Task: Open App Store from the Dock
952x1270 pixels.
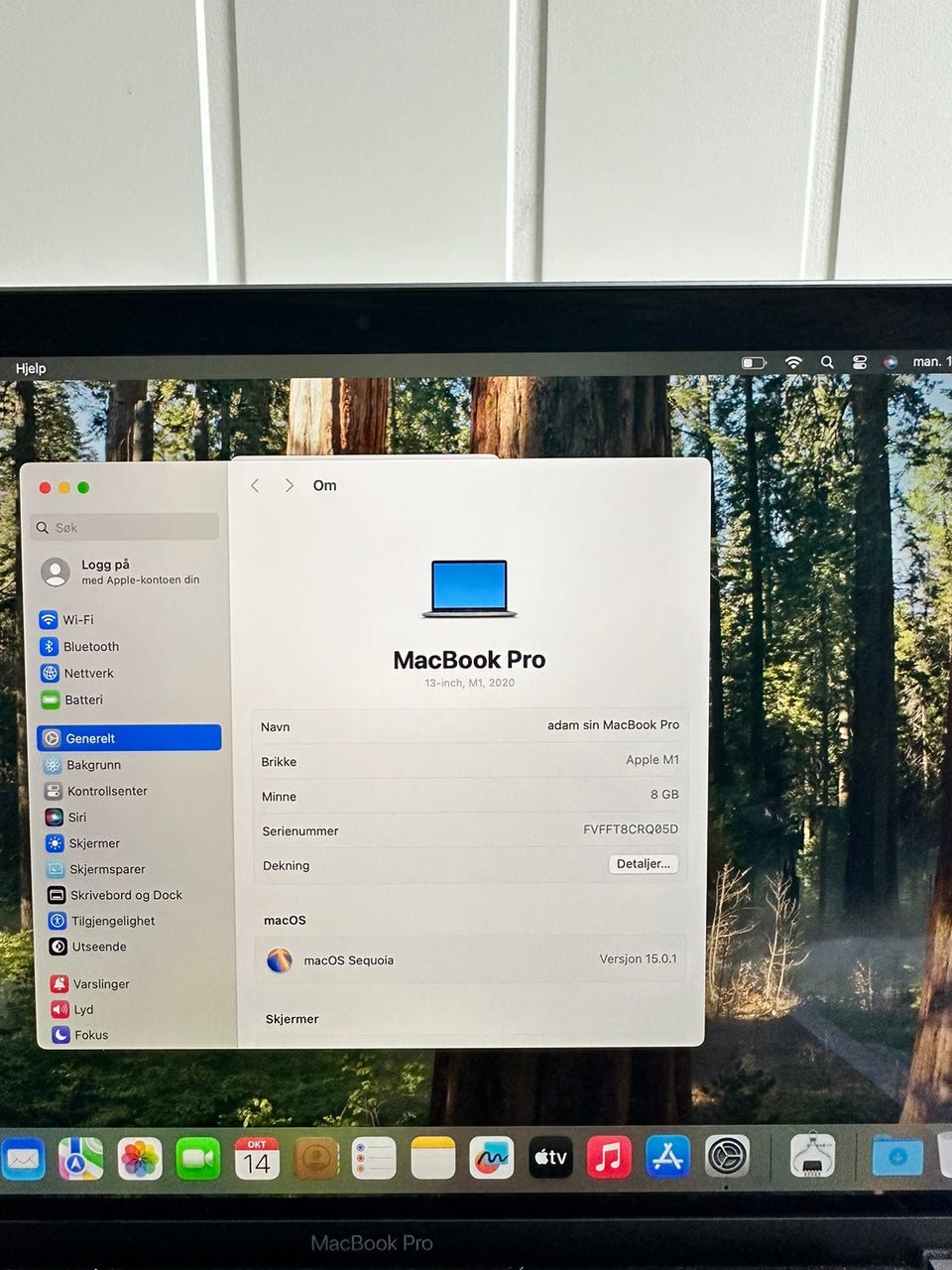Action: point(667,1157)
